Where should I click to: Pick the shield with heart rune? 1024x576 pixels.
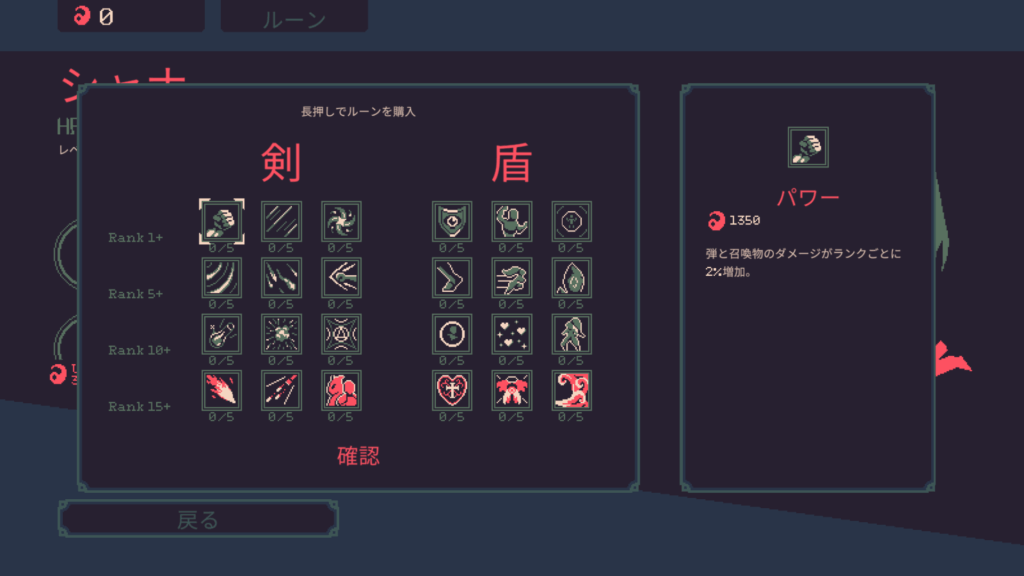[452, 221]
